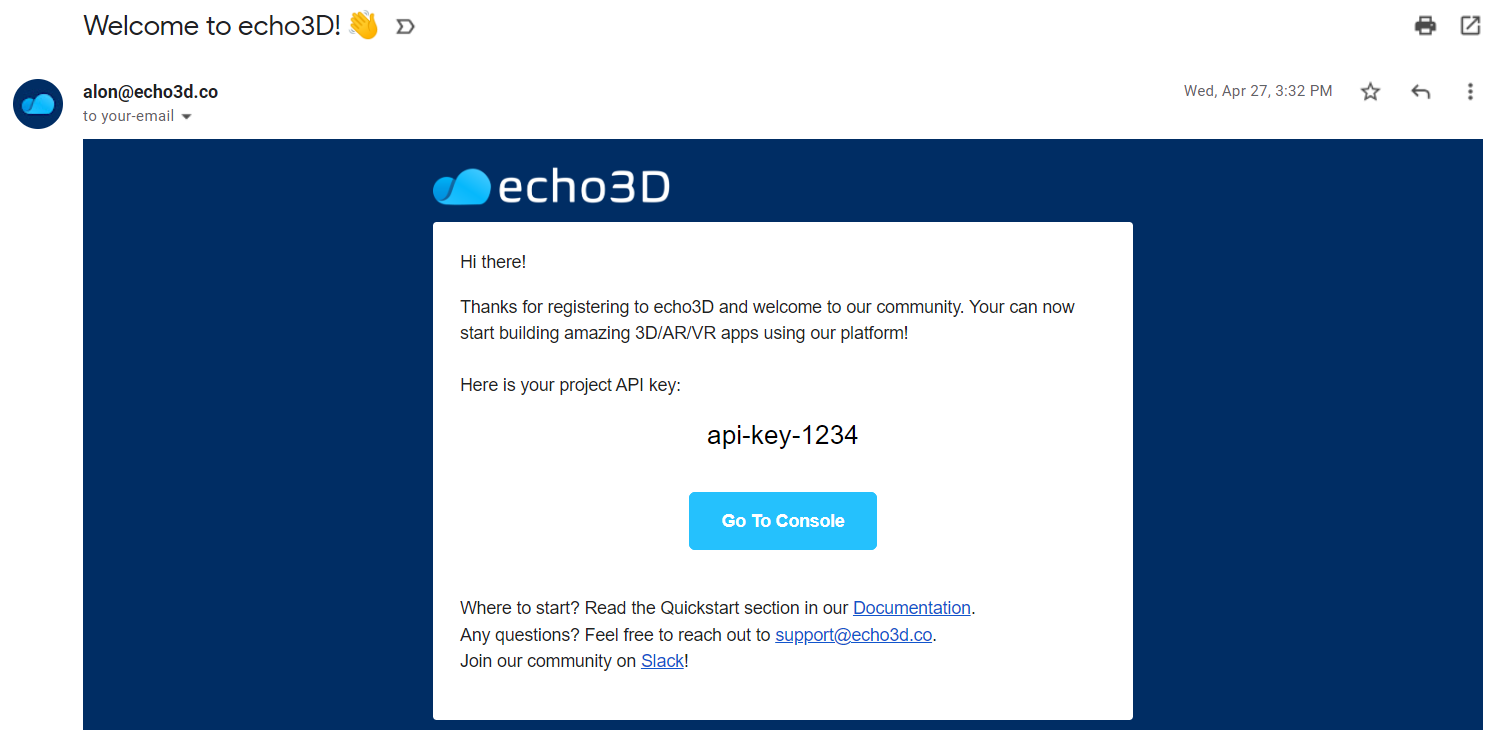
Task: Click the Go To Console button
Action: [783, 521]
